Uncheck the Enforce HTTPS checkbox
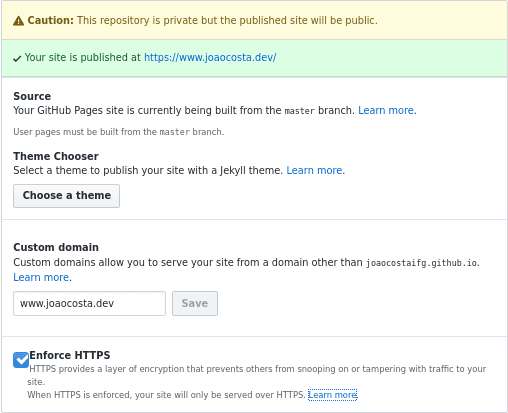 [x=21, y=360]
